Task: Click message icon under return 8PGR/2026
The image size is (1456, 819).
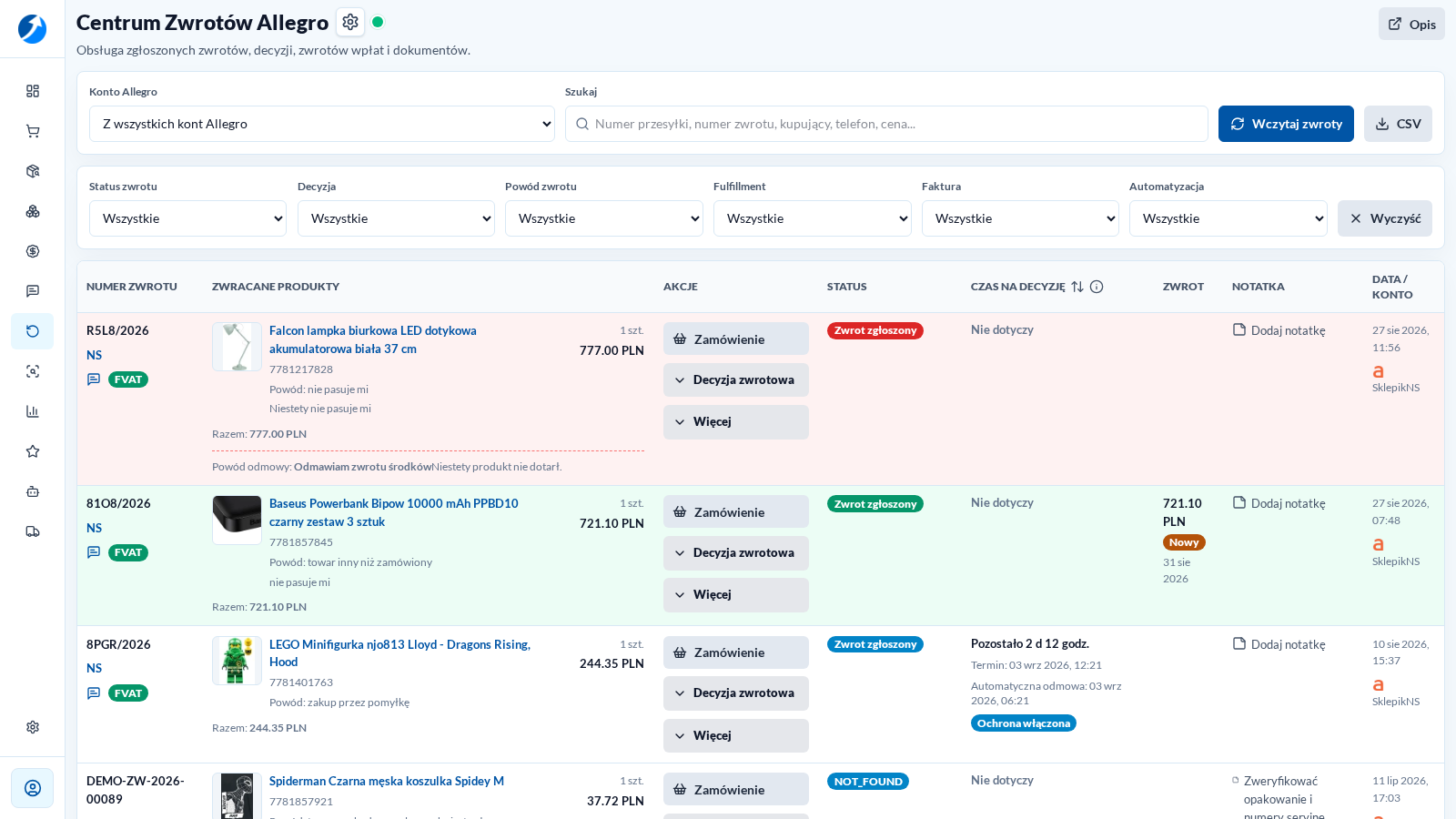Action: pyautogui.click(x=94, y=693)
